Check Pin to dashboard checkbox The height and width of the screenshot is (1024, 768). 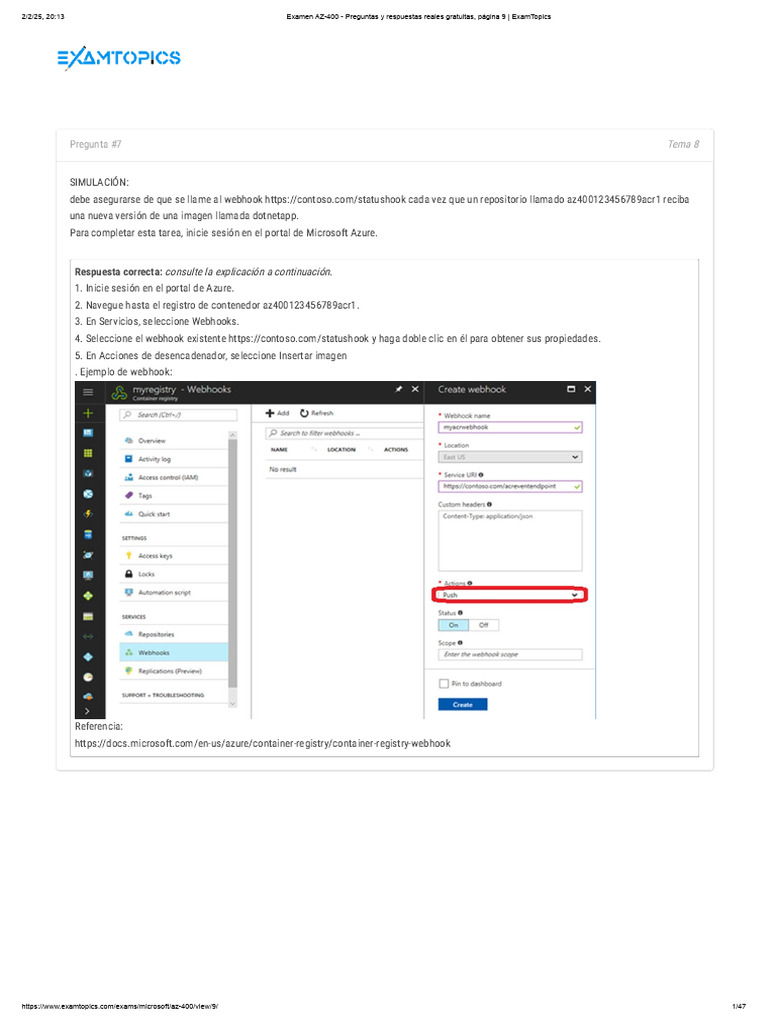pos(444,684)
